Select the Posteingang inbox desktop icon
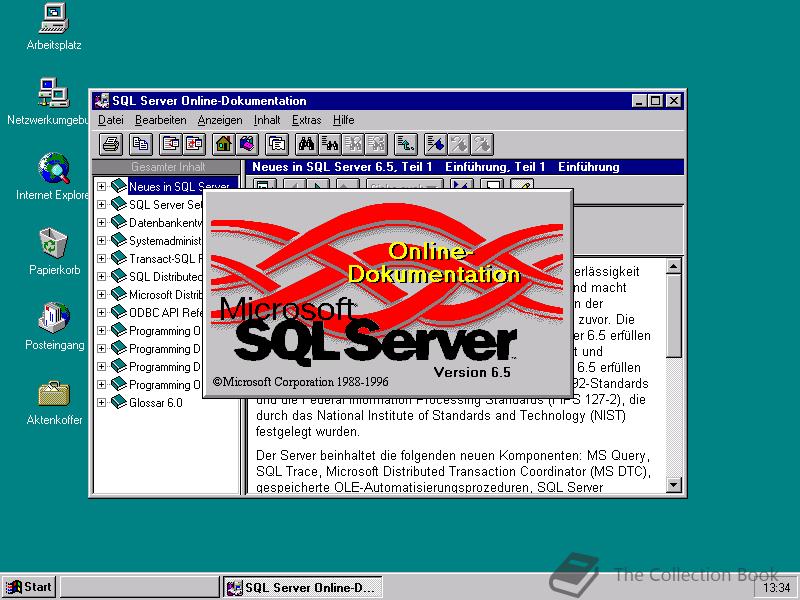This screenshot has height=600, width=800. click(54, 327)
